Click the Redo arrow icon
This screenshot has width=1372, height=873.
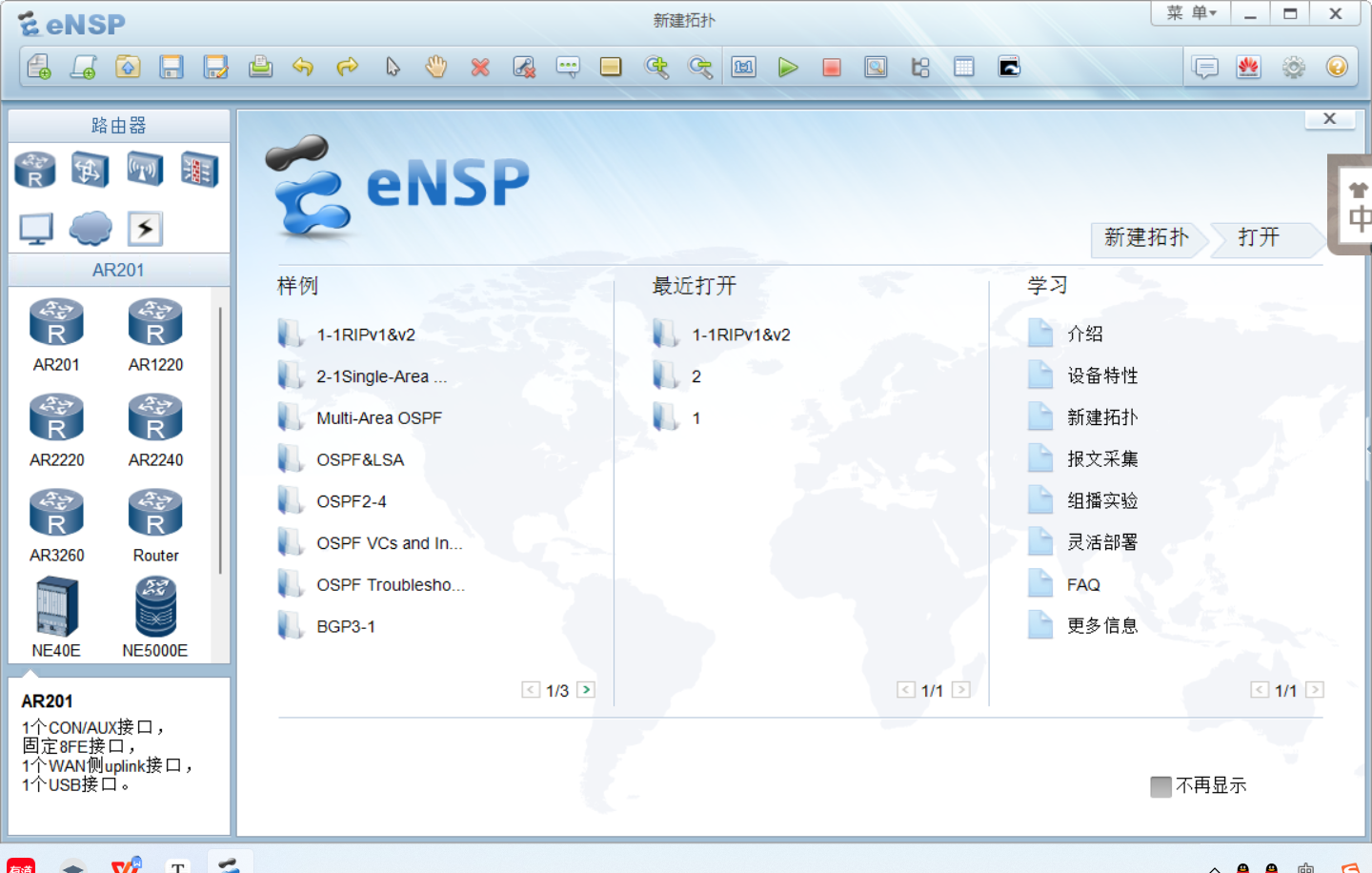click(348, 67)
